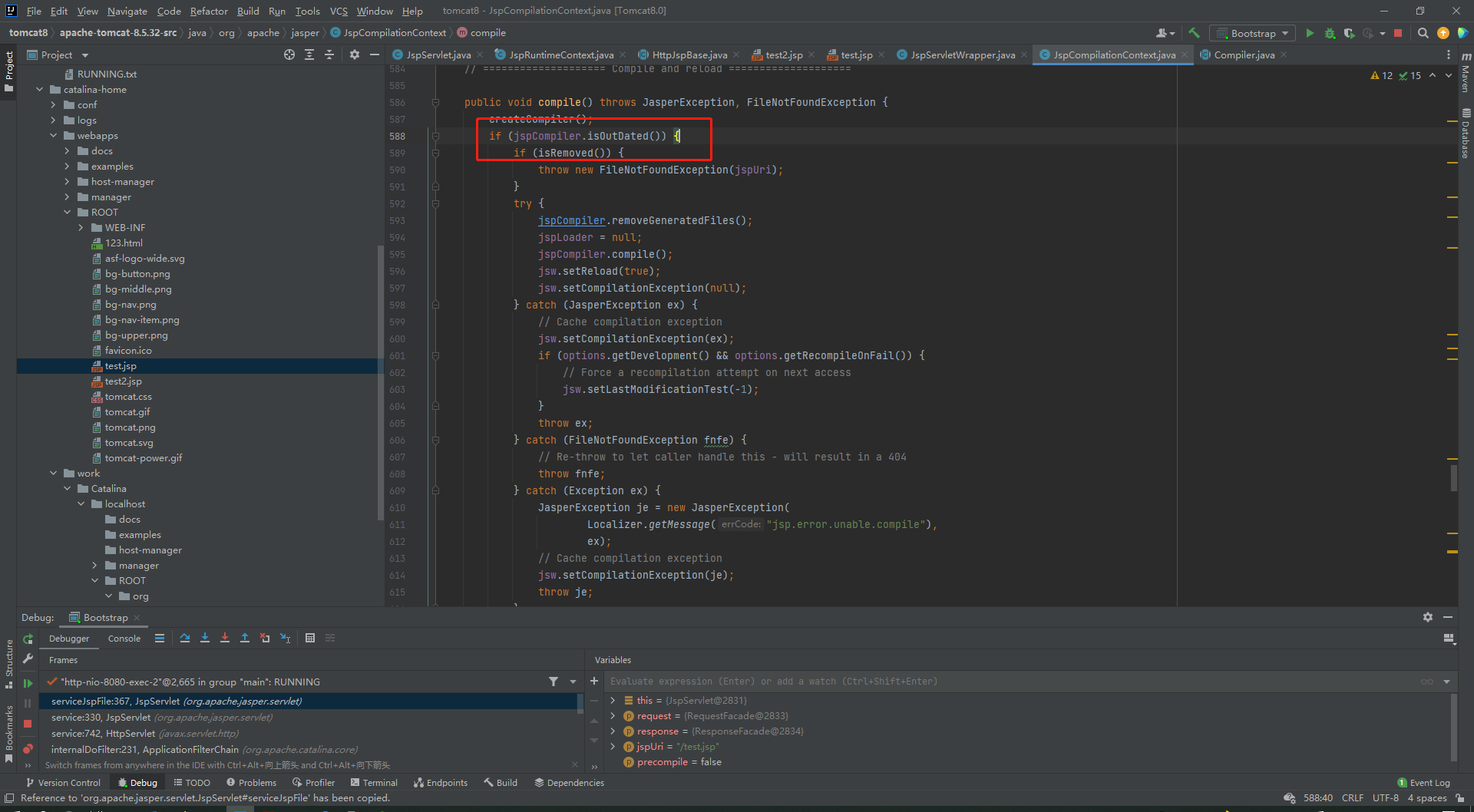This screenshot has width=1474, height=812.
Task: Switch to the HttpJspBase.java tab
Action: coord(689,54)
